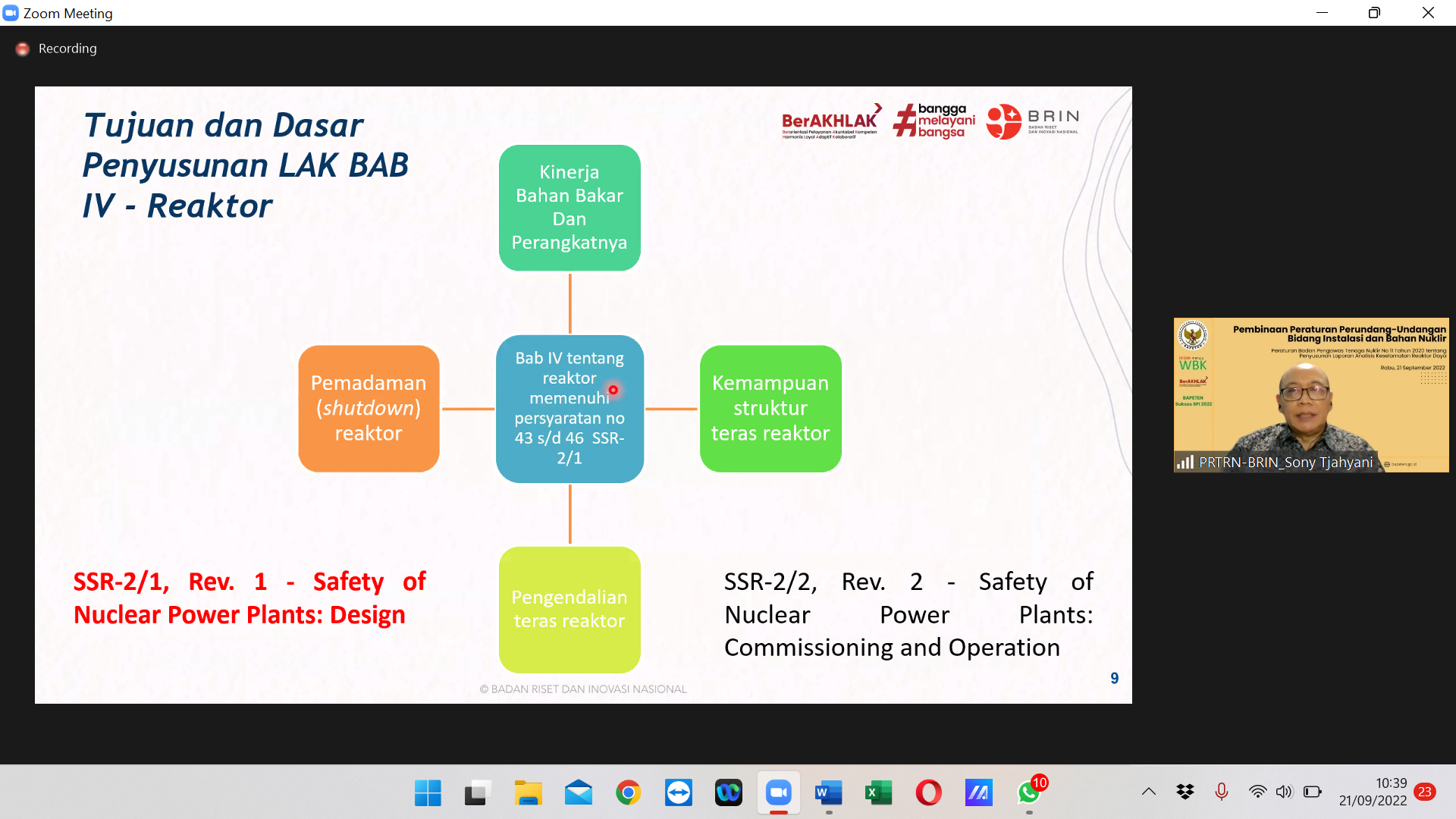Click the Kinerja Bahan Bakar box
The height and width of the screenshot is (819, 1456).
(x=570, y=208)
